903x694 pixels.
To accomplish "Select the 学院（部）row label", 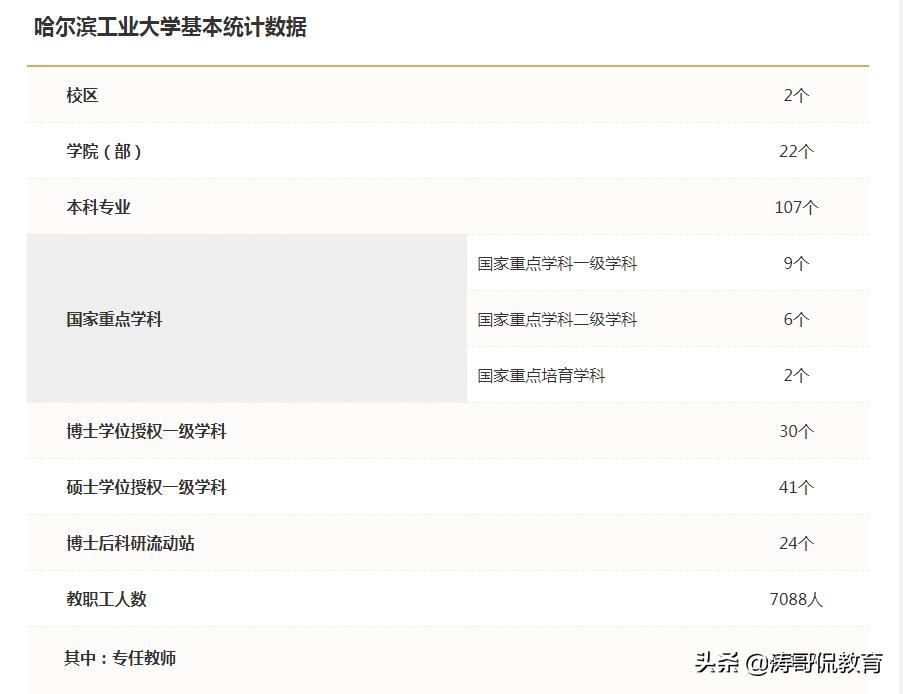I will (105, 151).
